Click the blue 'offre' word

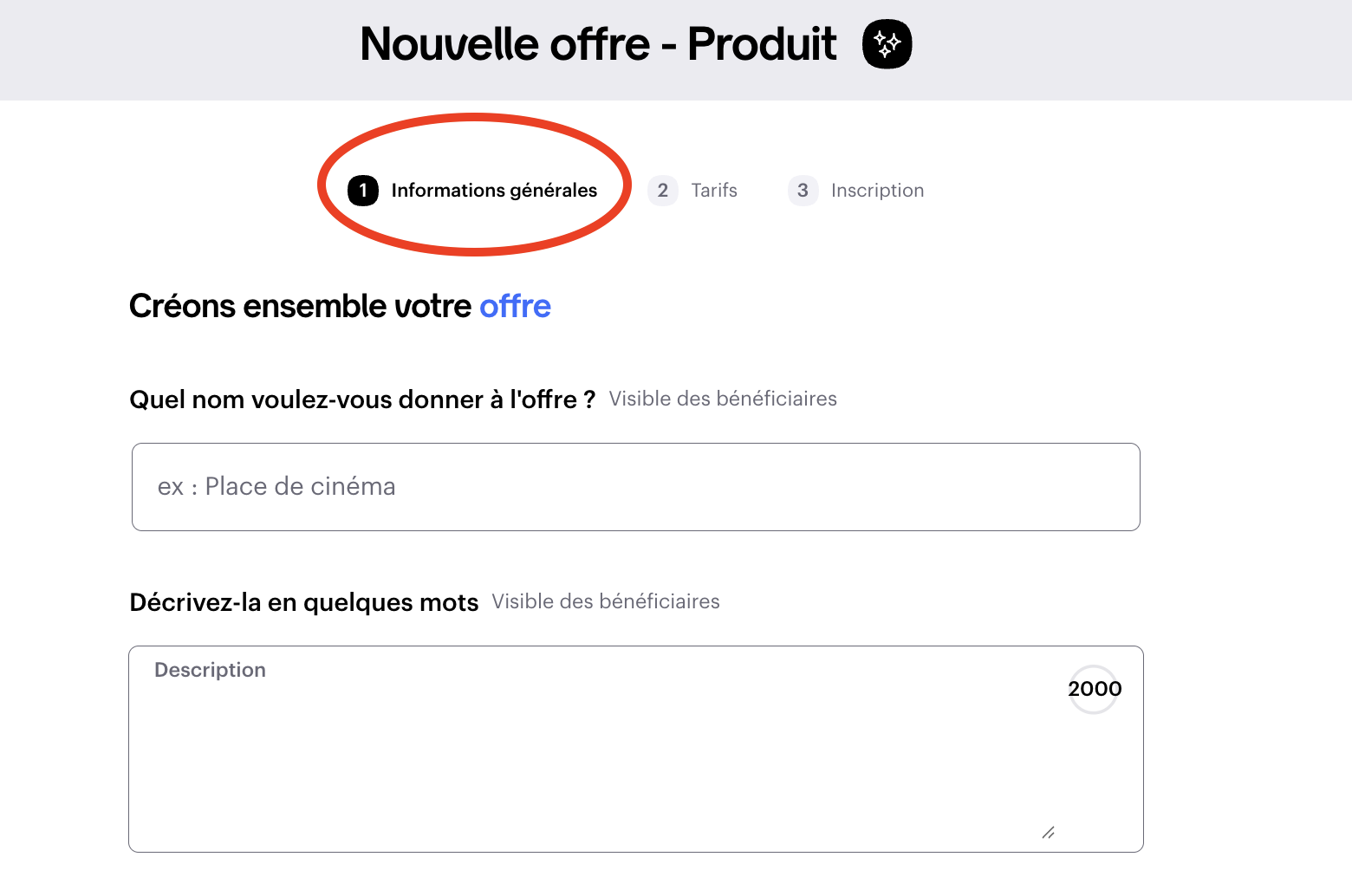pos(515,306)
